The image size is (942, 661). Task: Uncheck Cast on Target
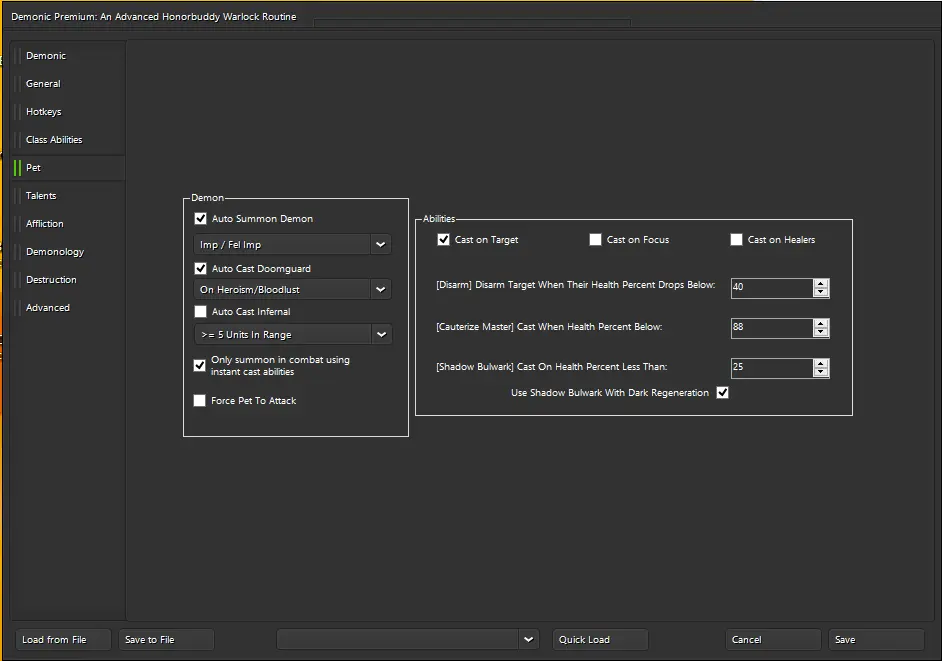coord(443,240)
